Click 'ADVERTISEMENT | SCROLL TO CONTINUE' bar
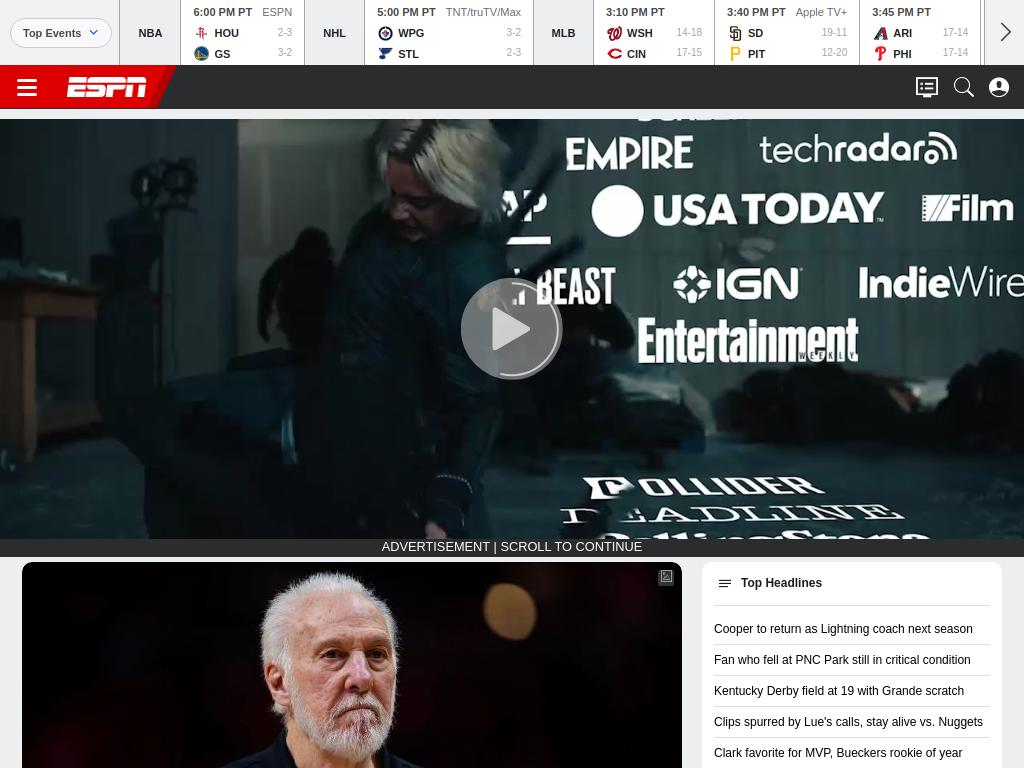Screen dimensions: 1024x768 pos(512,547)
